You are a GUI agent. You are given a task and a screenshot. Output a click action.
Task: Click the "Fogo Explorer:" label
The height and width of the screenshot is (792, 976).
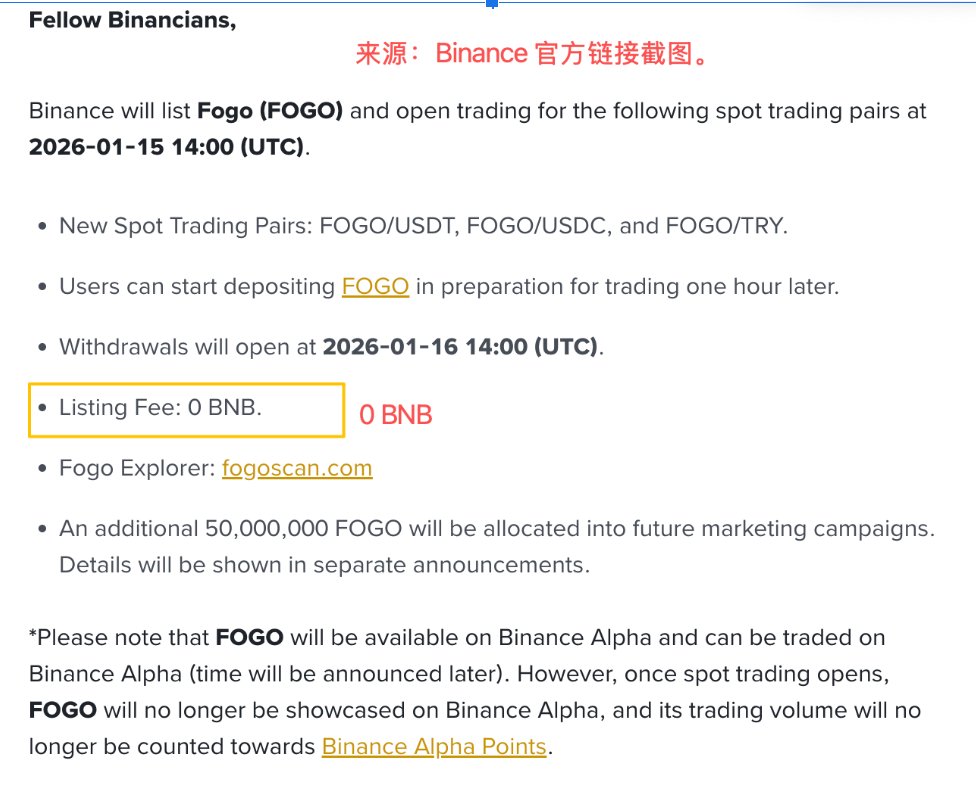(137, 468)
